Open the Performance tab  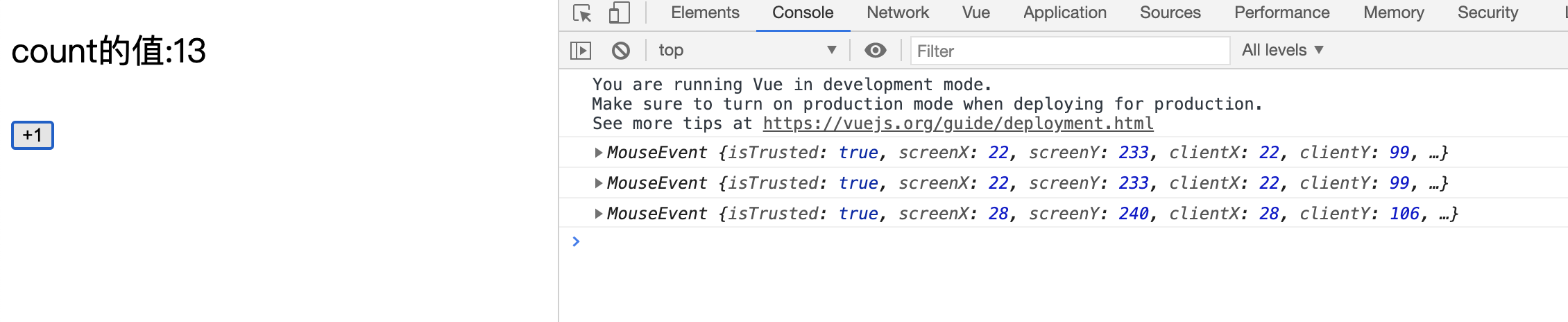[1282, 12]
